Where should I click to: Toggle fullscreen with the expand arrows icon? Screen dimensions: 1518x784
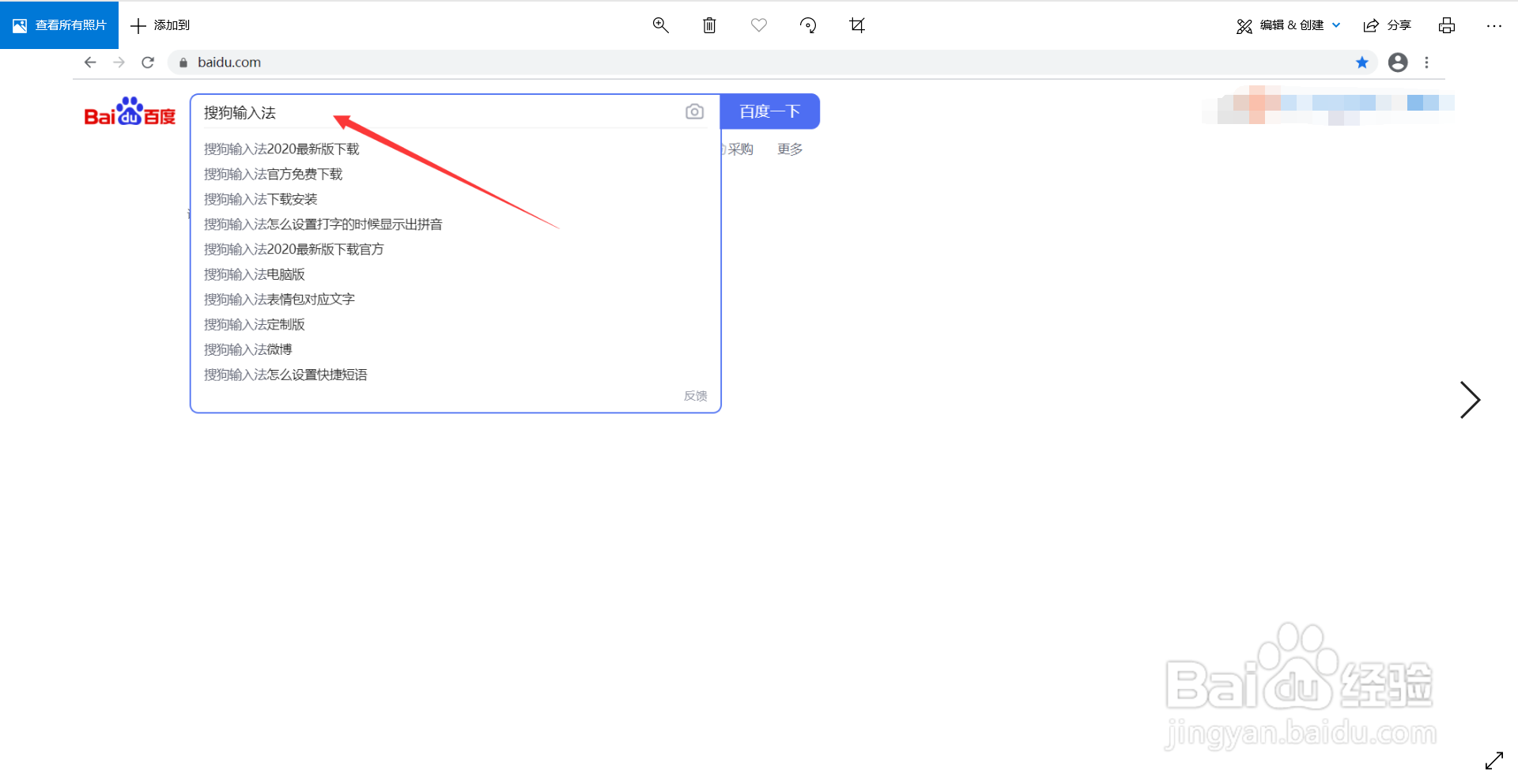pos(1494,760)
